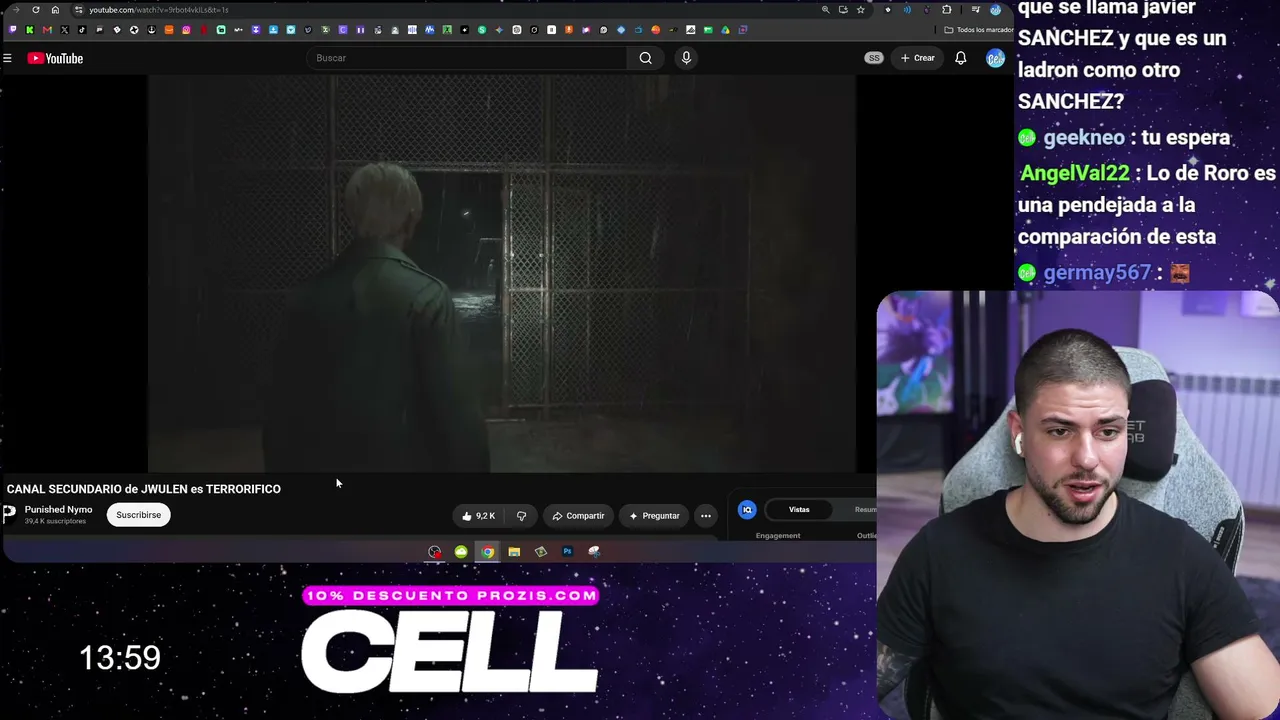1280x720 pixels.
Task: Dislike the video
Action: tap(521, 516)
